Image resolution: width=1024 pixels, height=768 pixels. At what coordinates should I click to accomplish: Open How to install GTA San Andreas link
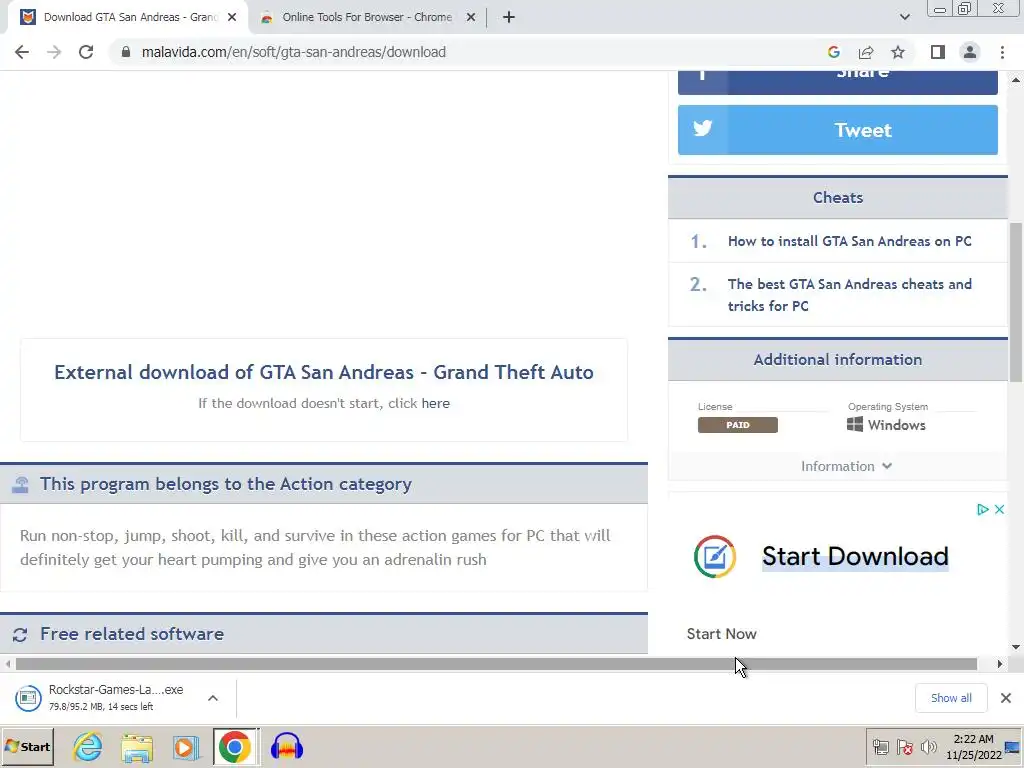pos(850,241)
